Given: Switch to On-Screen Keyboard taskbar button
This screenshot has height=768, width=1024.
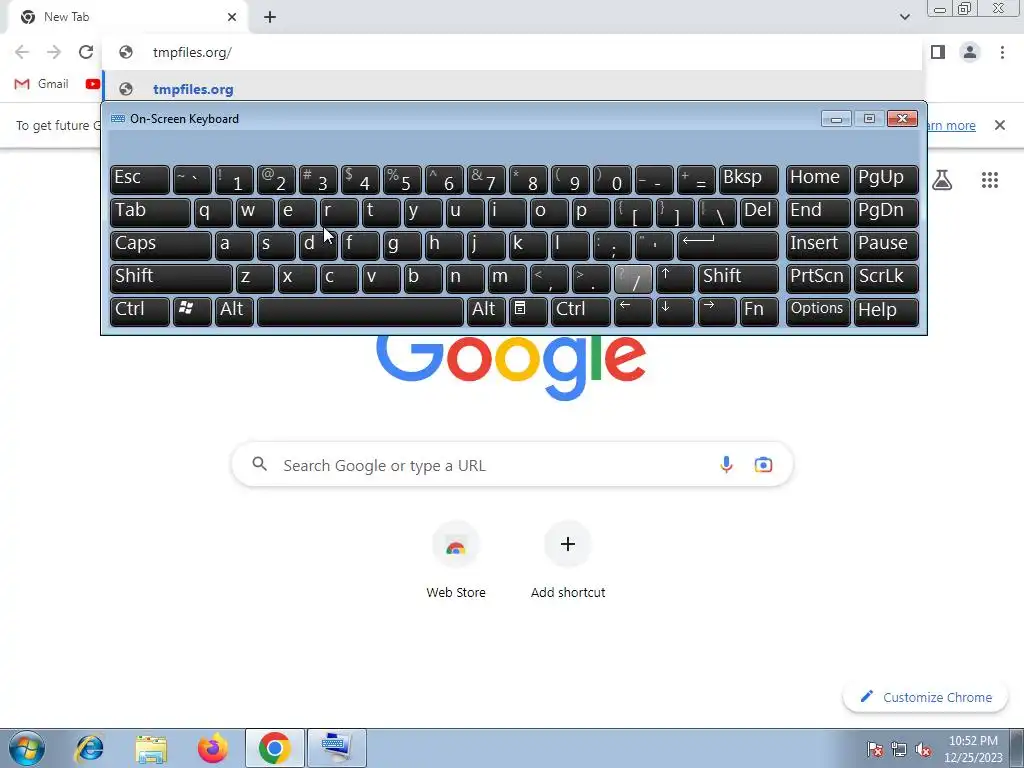Looking at the screenshot, I should [x=336, y=748].
